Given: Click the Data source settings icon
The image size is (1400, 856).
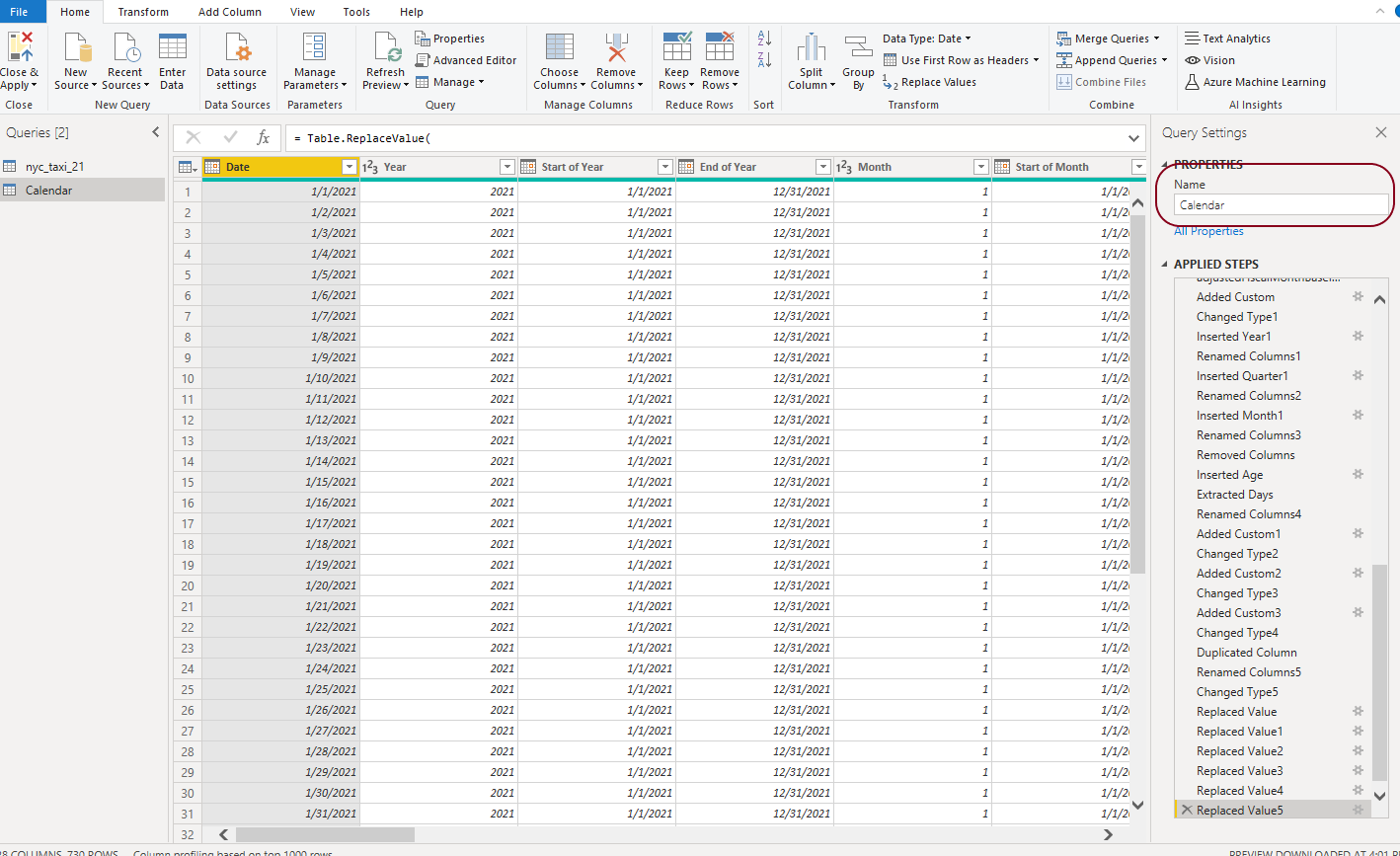Looking at the screenshot, I should point(236,47).
